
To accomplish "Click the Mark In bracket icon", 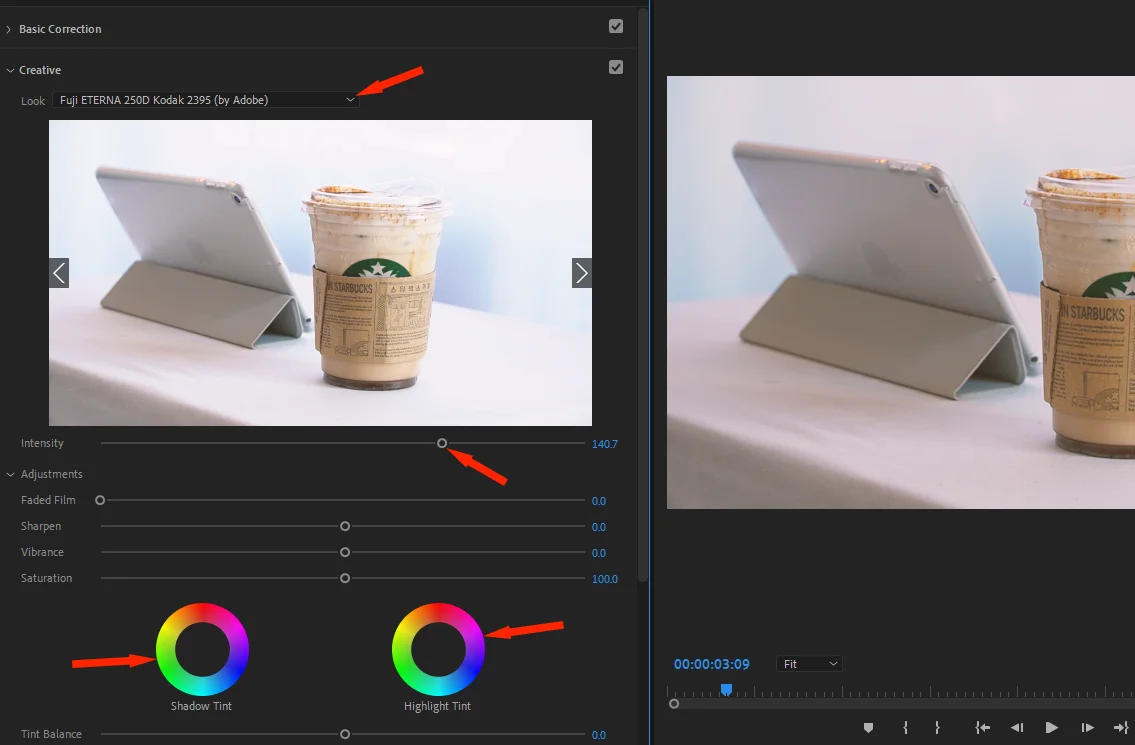I will point(906,728).
